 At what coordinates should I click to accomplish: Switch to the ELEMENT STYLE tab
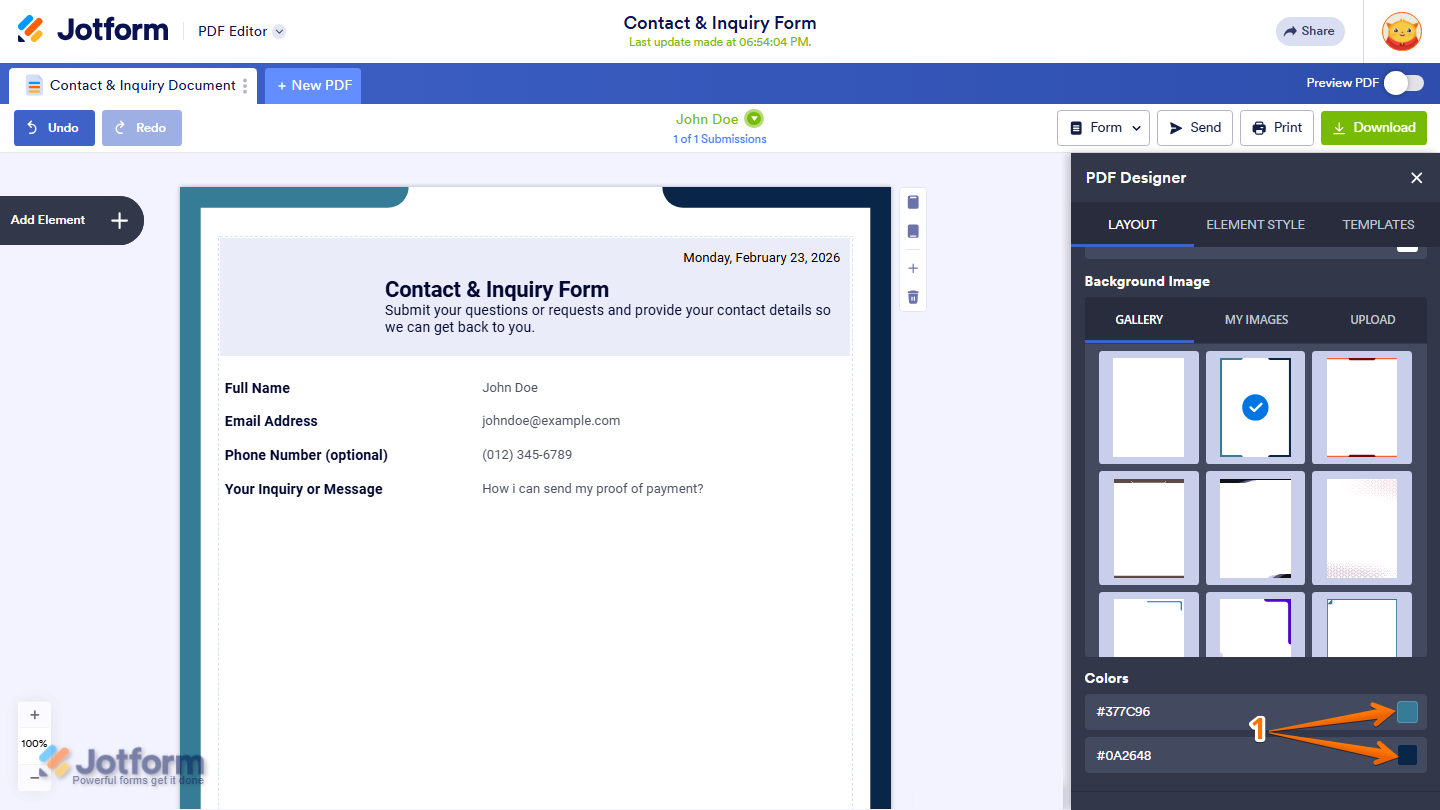click(1255, 224)
